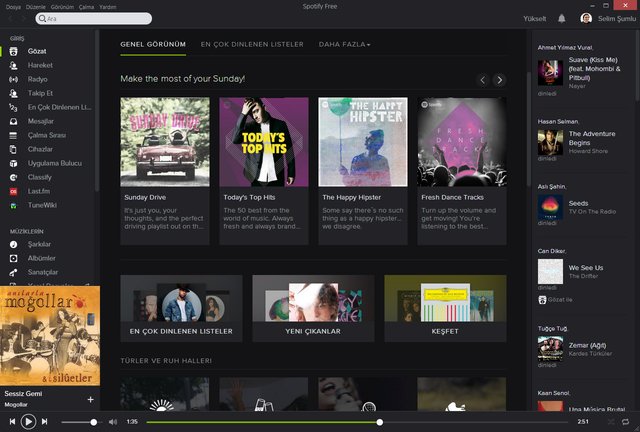Go forward with the navigation arrow
Viewport: 640px width, 432px height.
point(23,18)
